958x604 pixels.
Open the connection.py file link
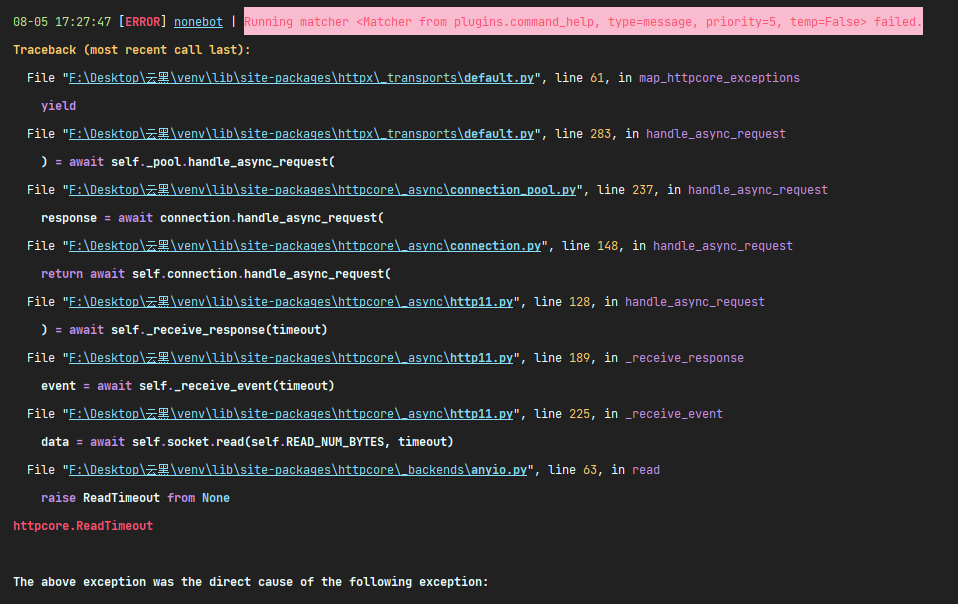point(302,245)
